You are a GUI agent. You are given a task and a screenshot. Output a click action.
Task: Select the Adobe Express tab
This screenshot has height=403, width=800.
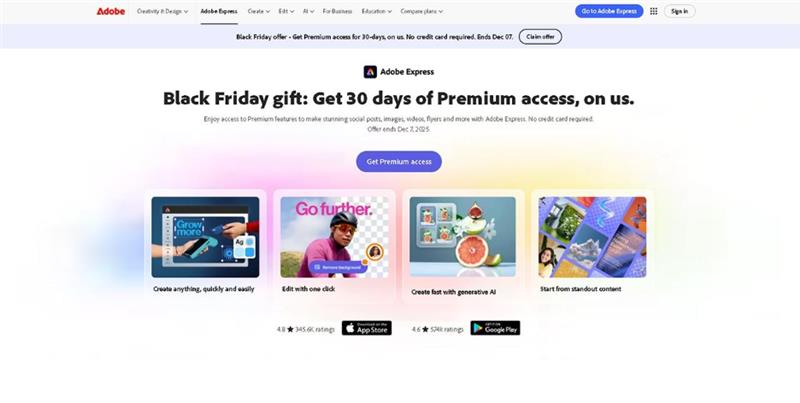tap(219, 11)
